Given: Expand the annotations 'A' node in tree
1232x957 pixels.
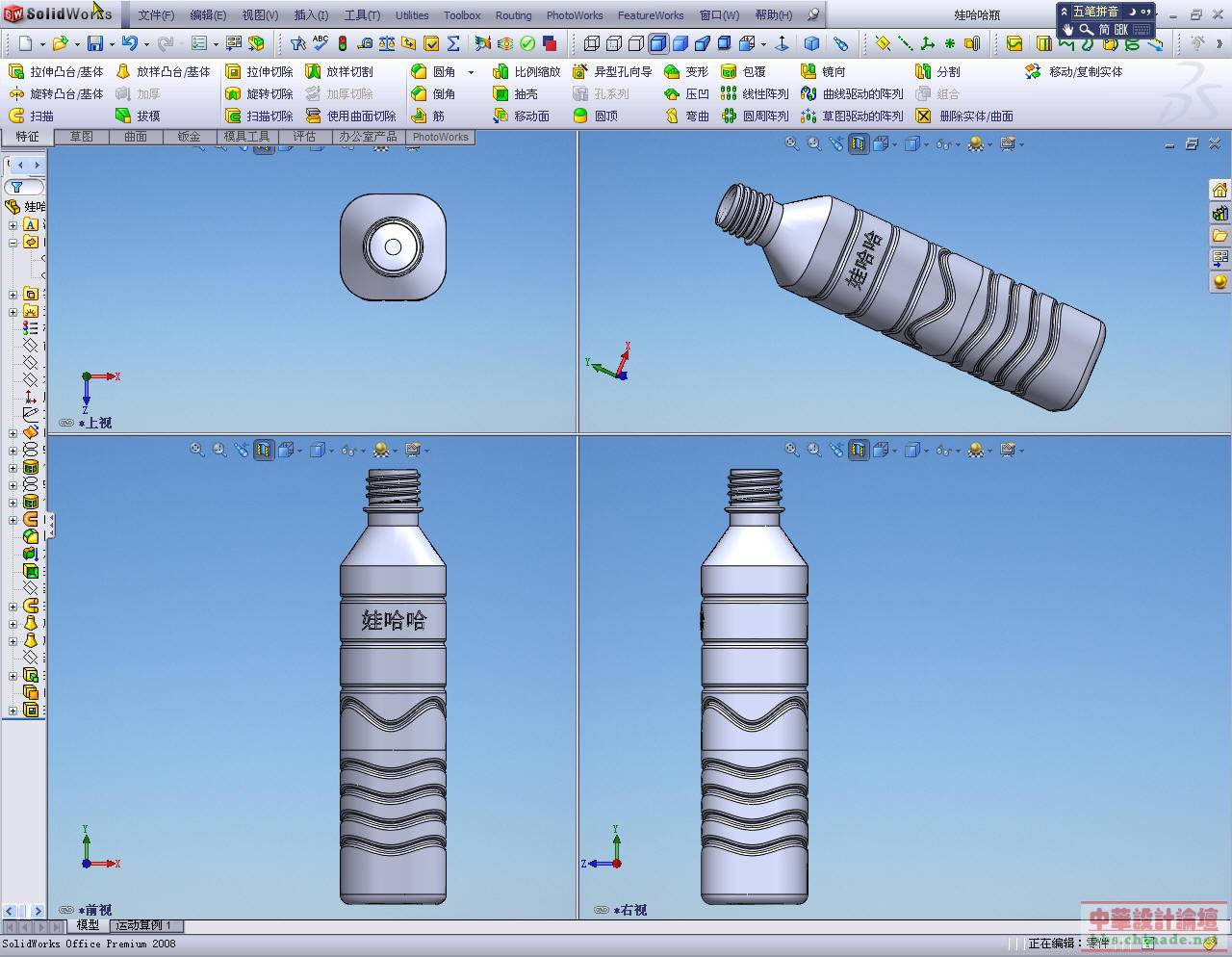Looking at the screenshot, I should (x=13, y=225).
